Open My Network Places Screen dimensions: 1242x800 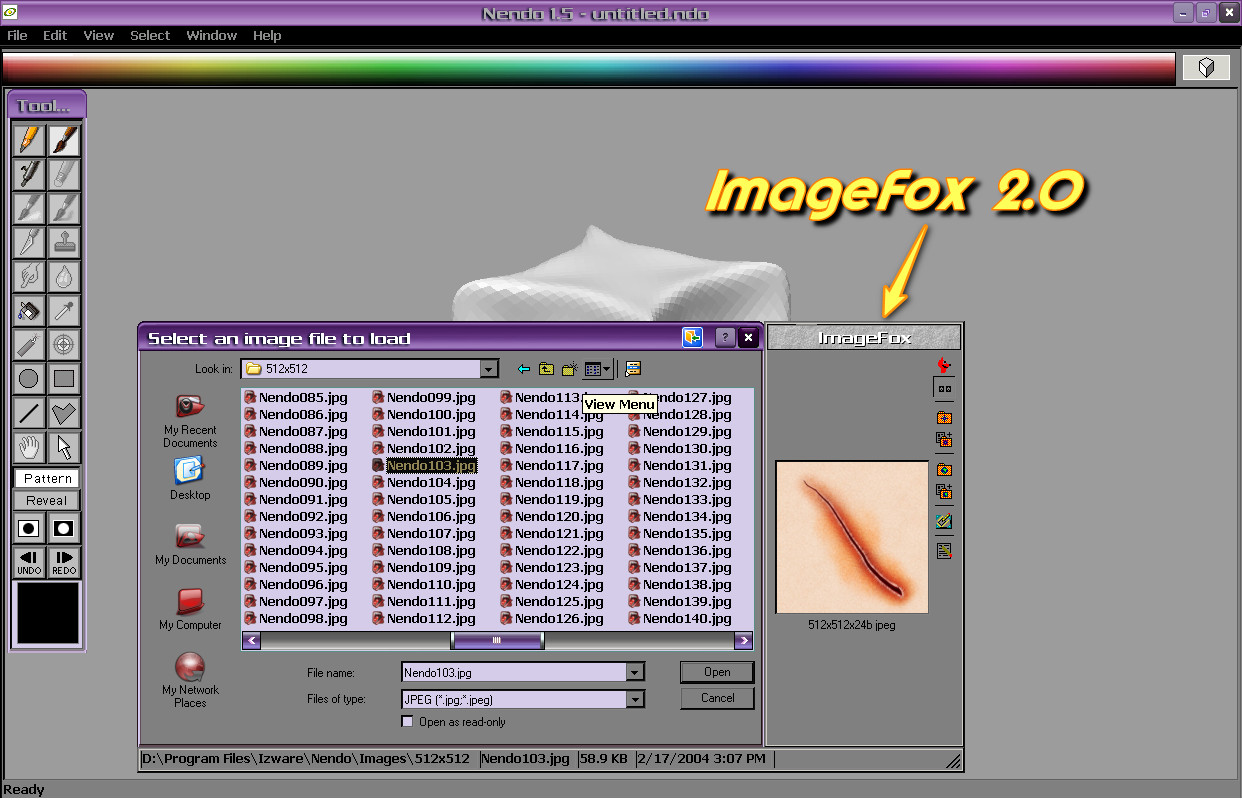190,680
